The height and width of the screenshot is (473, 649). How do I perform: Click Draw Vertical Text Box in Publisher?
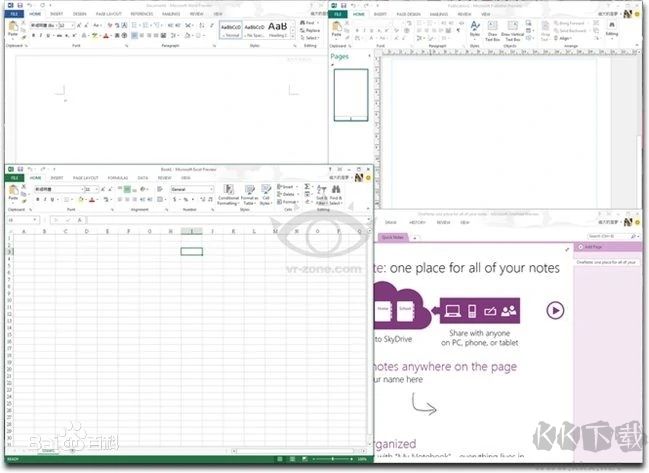pos(512,31)
